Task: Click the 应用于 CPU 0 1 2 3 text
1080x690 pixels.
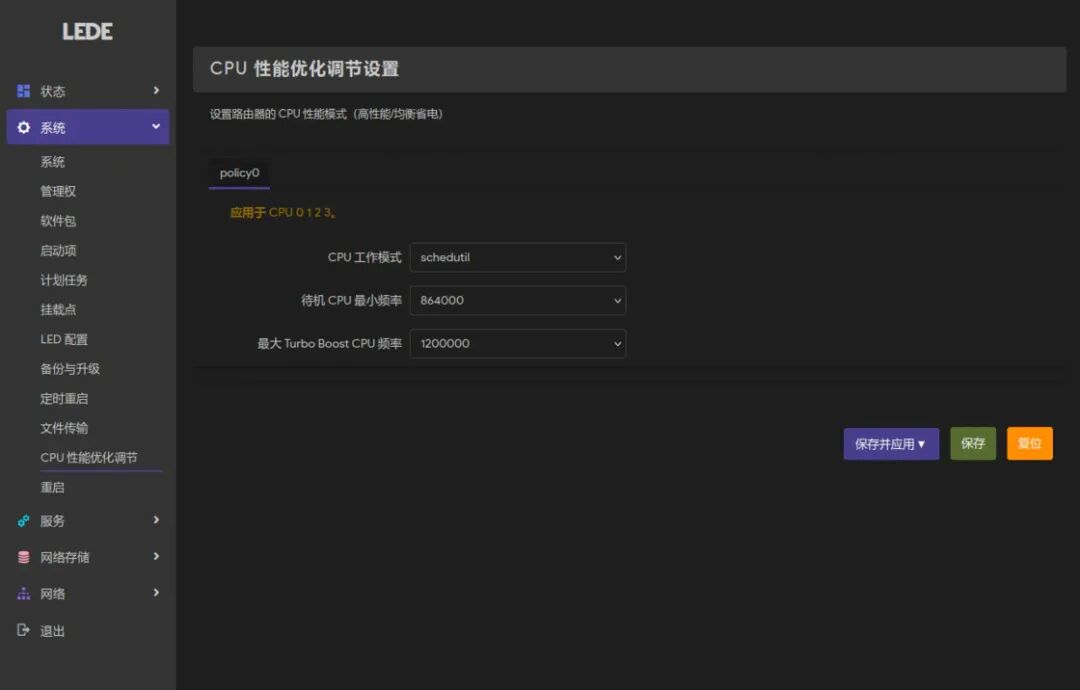Action: point(283,213)
